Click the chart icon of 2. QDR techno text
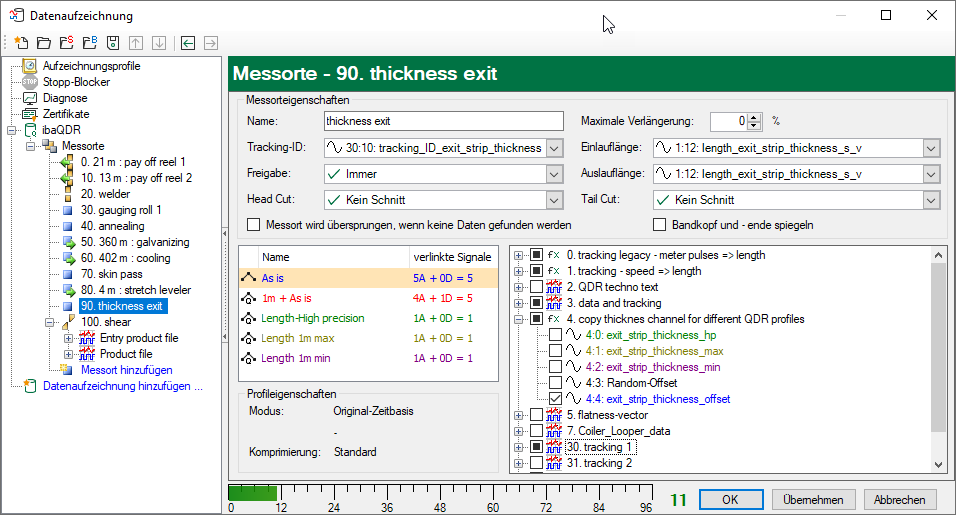The height and width of the screenshot is (515, 956). (x=554, y=286)
